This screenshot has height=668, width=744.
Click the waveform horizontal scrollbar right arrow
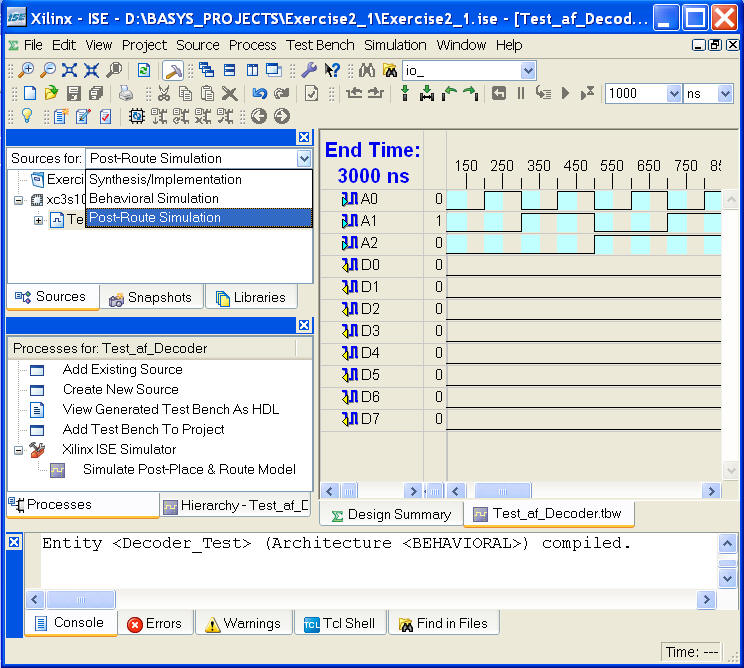(x=711, y=491)
